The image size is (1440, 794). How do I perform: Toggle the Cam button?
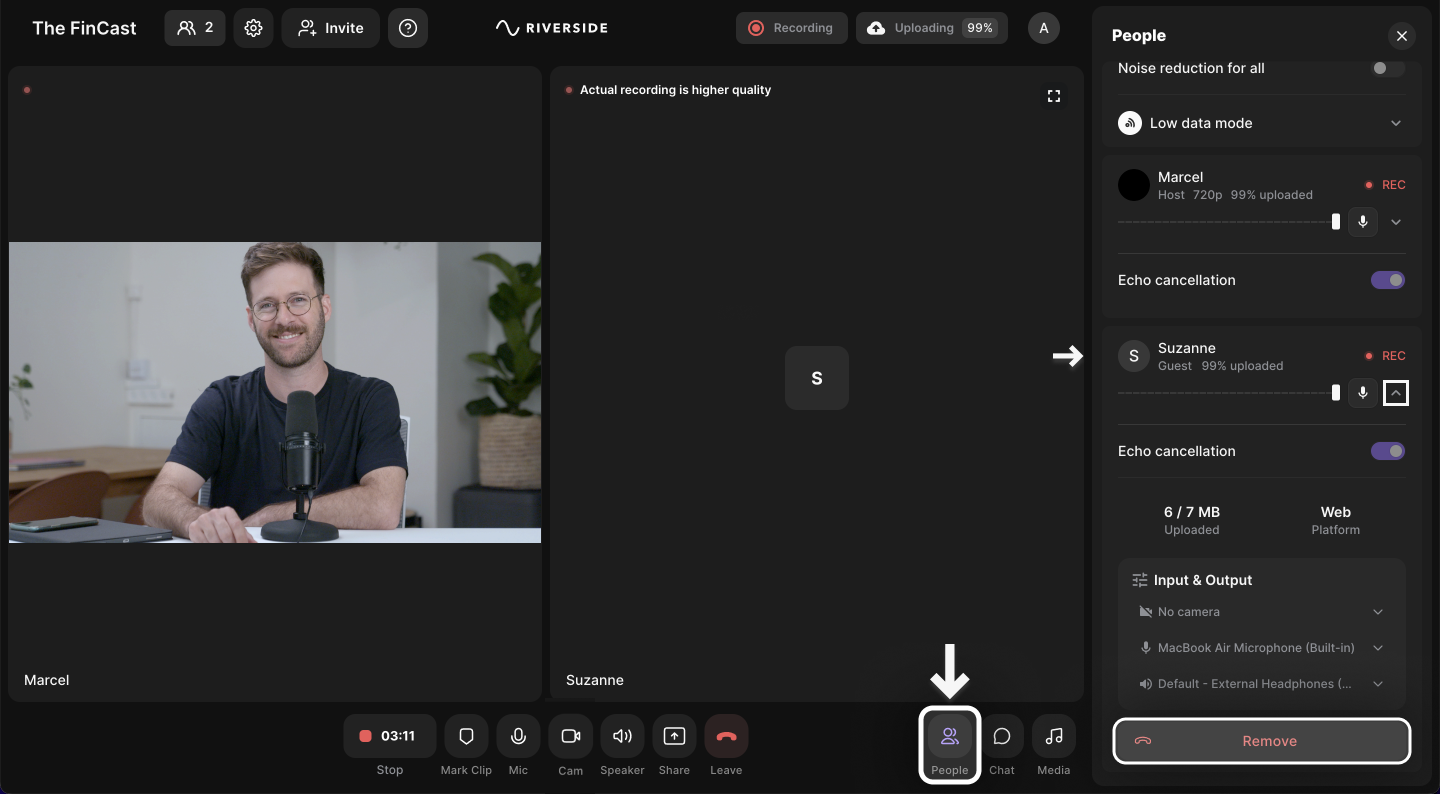pos(570,736)
